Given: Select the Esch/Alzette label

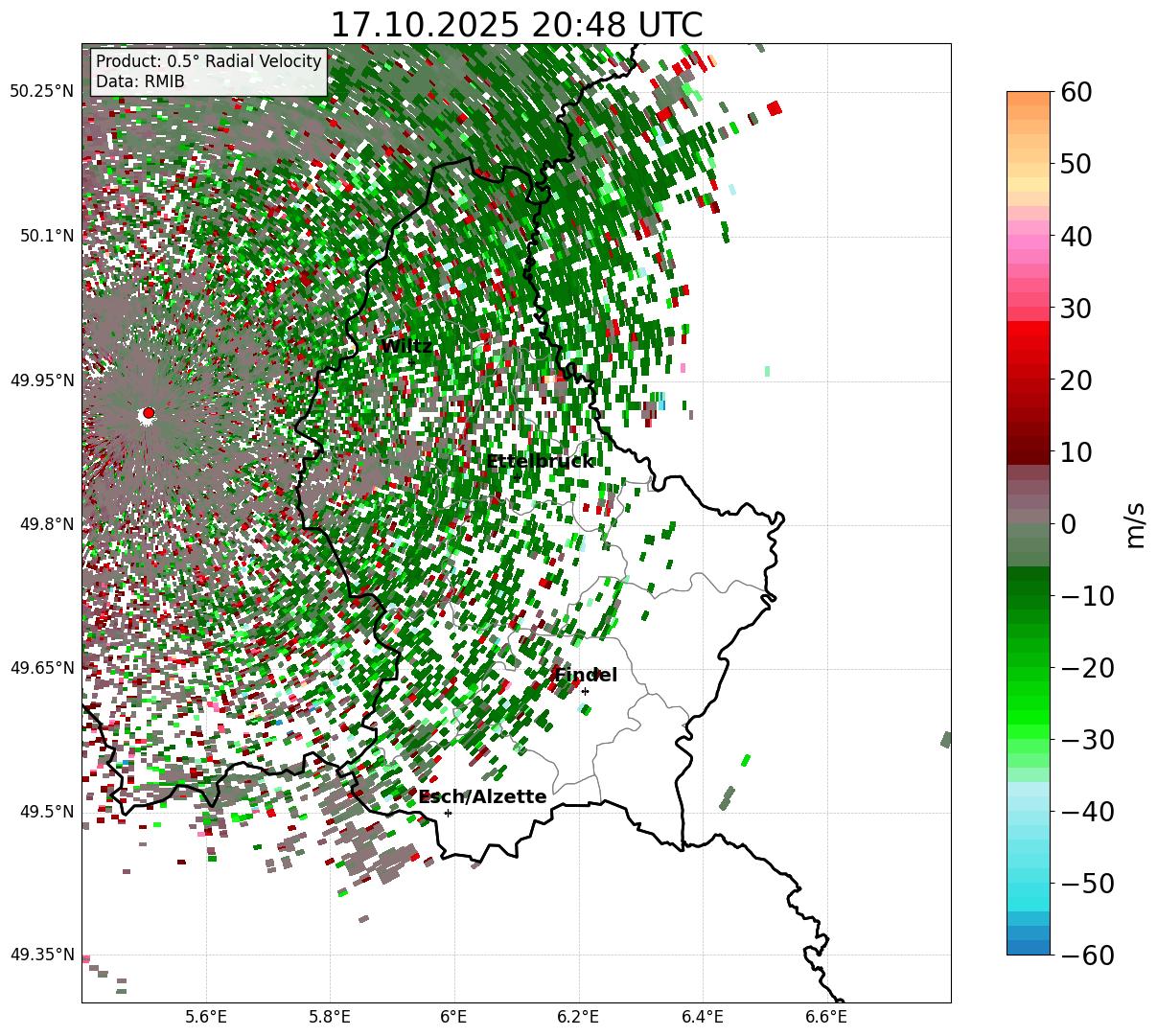Looking at the screenshot, I should point(482,796).
